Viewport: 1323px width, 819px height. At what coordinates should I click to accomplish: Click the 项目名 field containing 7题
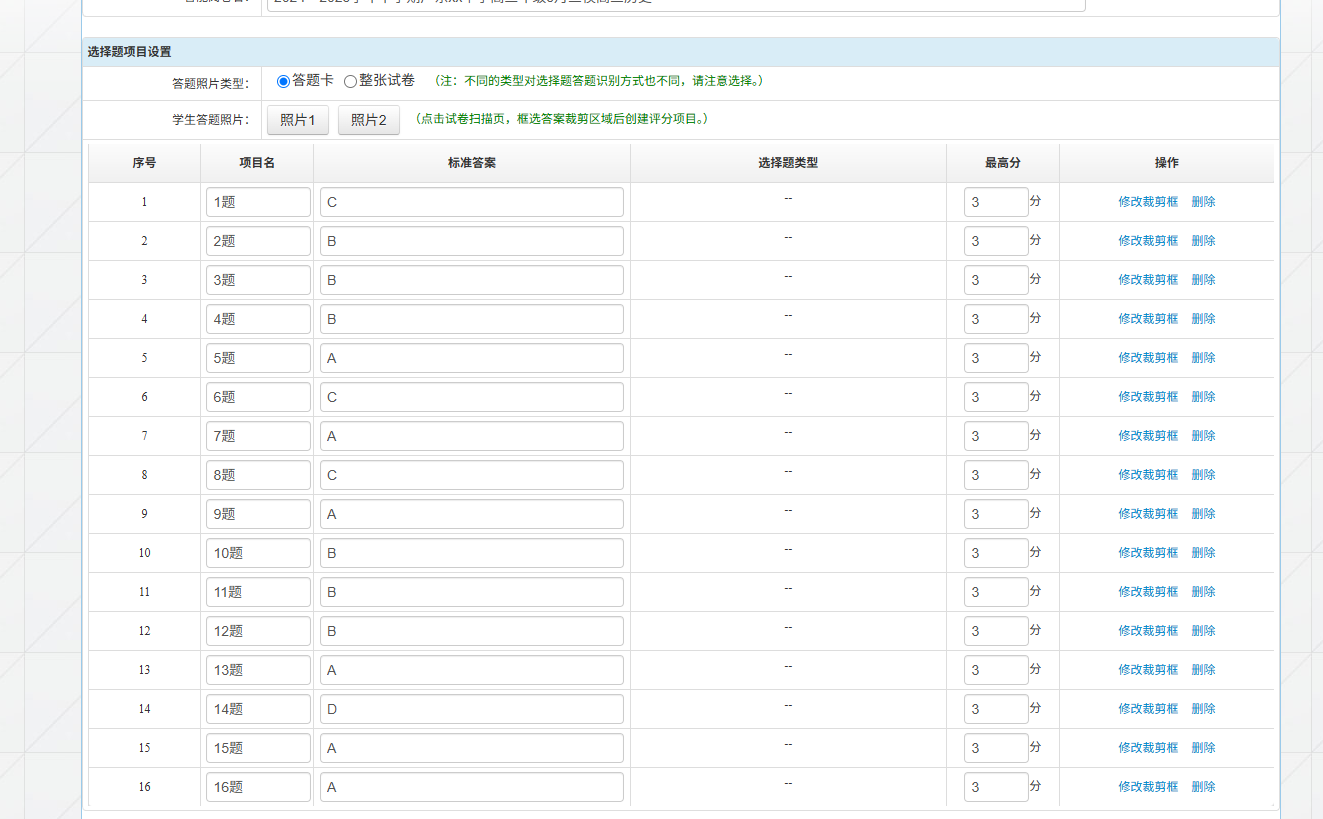click(x=258, y=436)
